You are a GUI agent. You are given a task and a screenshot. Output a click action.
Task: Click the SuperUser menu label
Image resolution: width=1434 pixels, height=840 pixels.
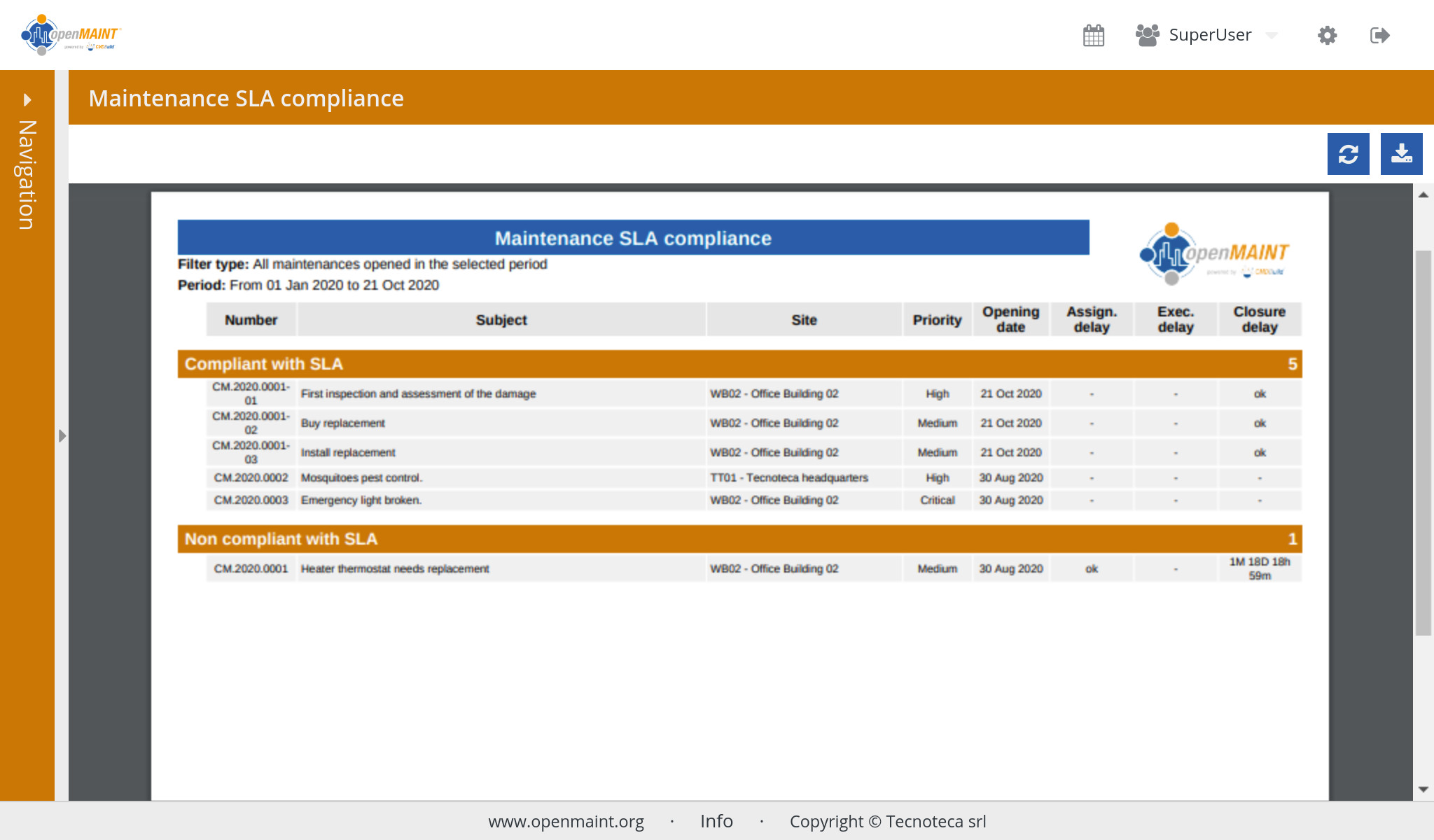coord(1210,35)
